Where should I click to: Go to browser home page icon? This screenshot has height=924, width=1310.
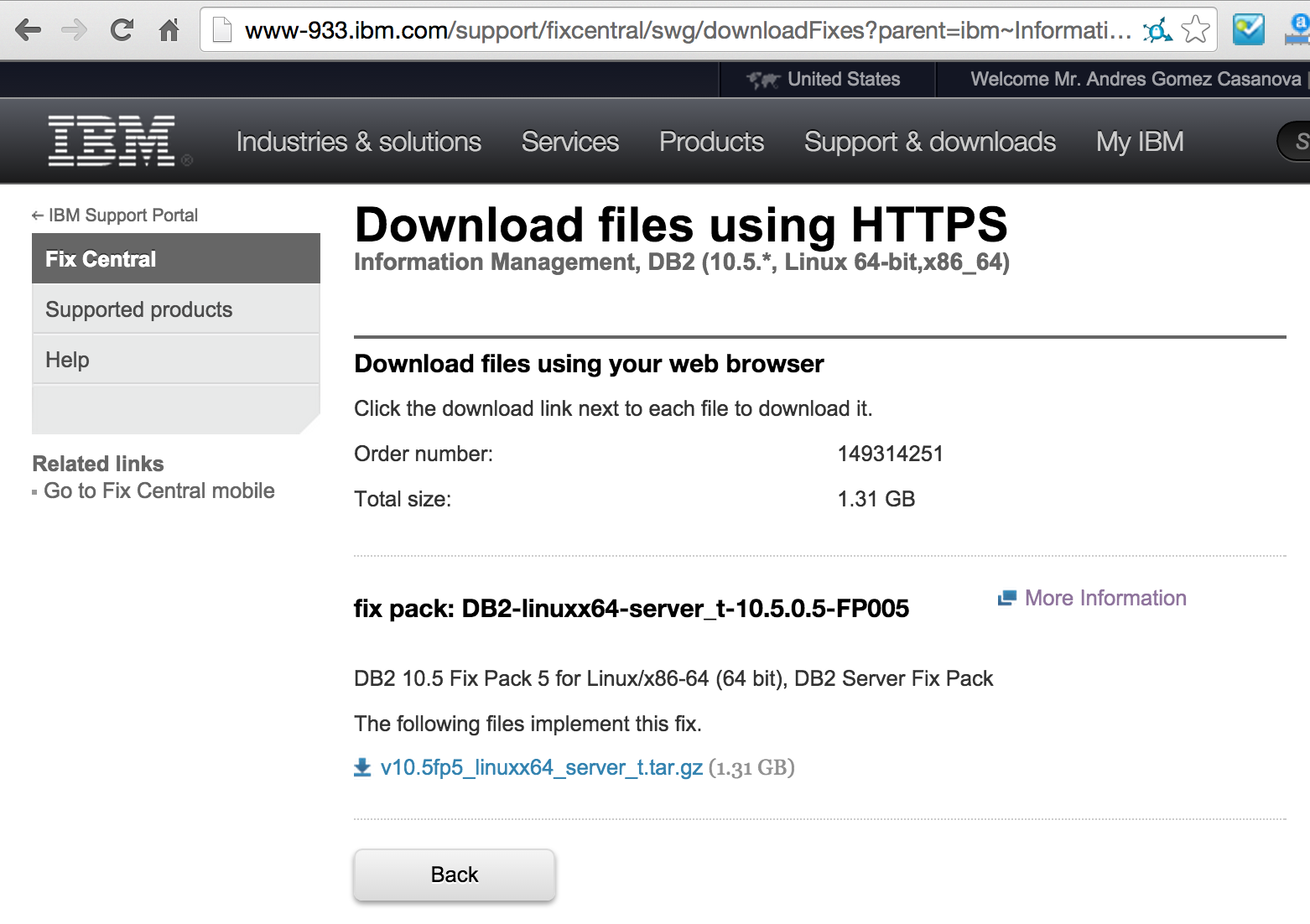(169, 30)
